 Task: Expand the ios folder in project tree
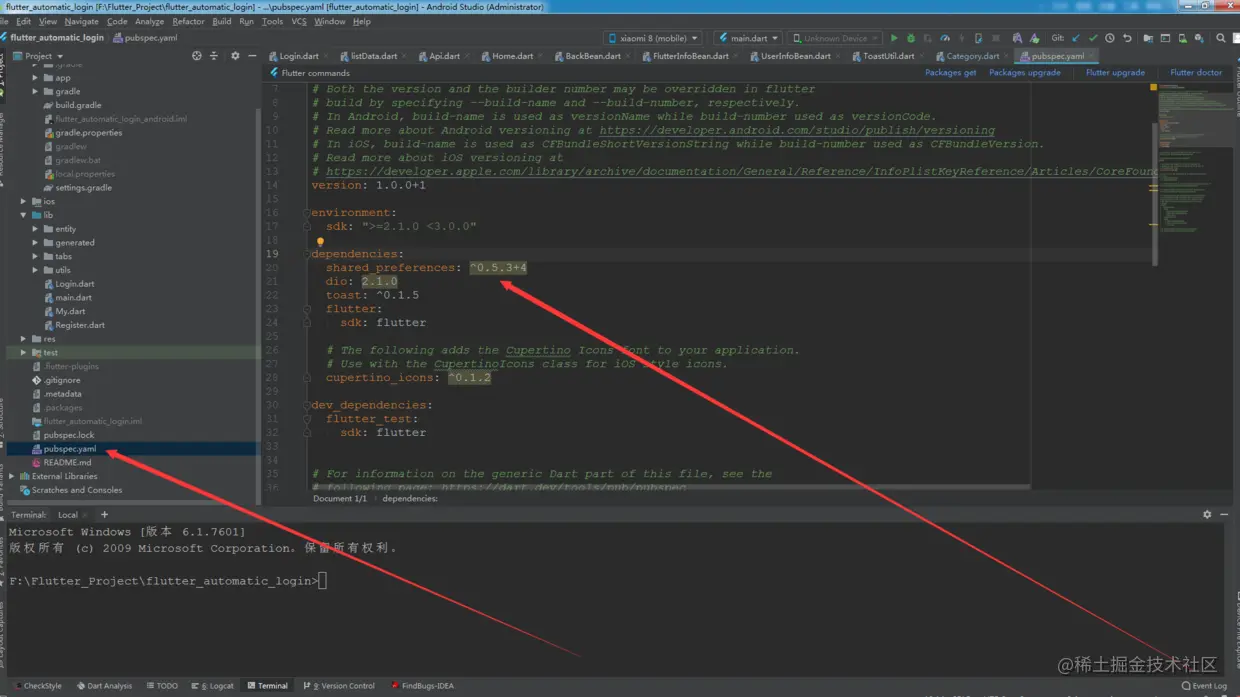24,201
